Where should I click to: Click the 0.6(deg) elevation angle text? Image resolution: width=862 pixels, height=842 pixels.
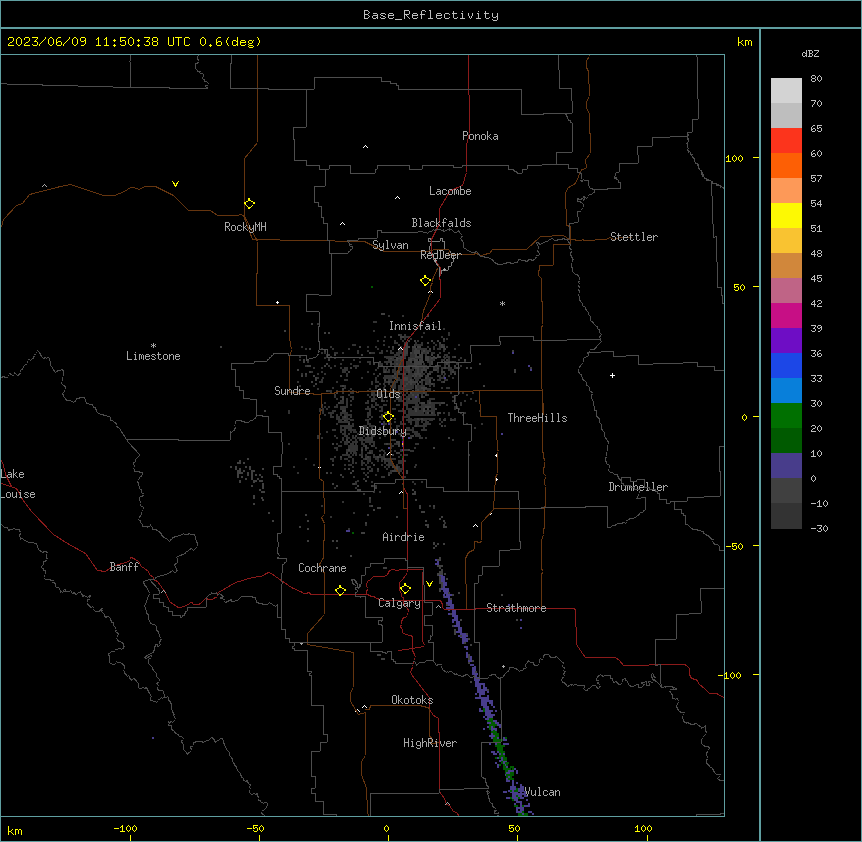click(x=230, y=42)
